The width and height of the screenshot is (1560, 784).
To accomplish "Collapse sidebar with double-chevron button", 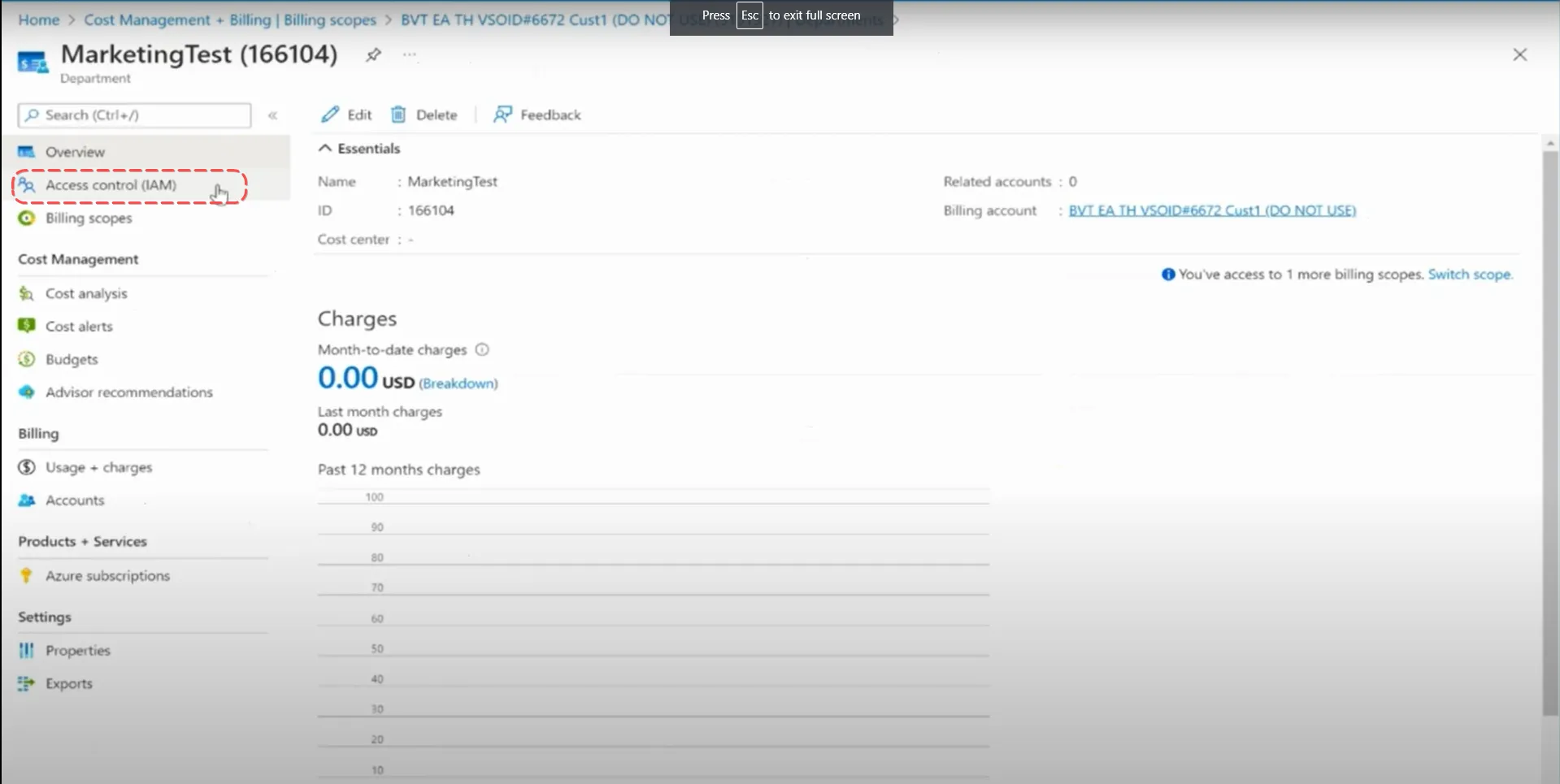I will [273, 115].
